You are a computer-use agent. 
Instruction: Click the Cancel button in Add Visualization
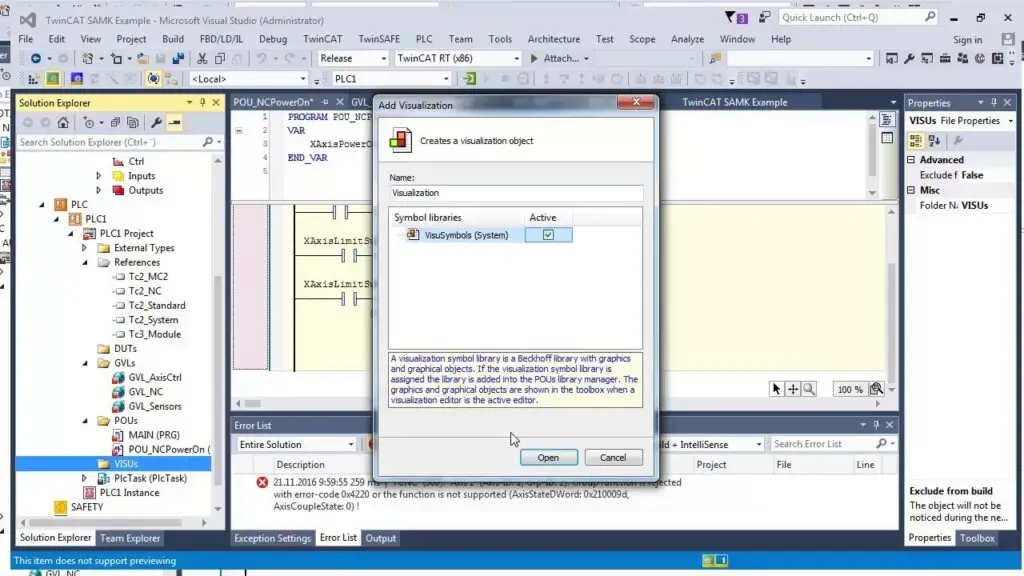(613, 458)
